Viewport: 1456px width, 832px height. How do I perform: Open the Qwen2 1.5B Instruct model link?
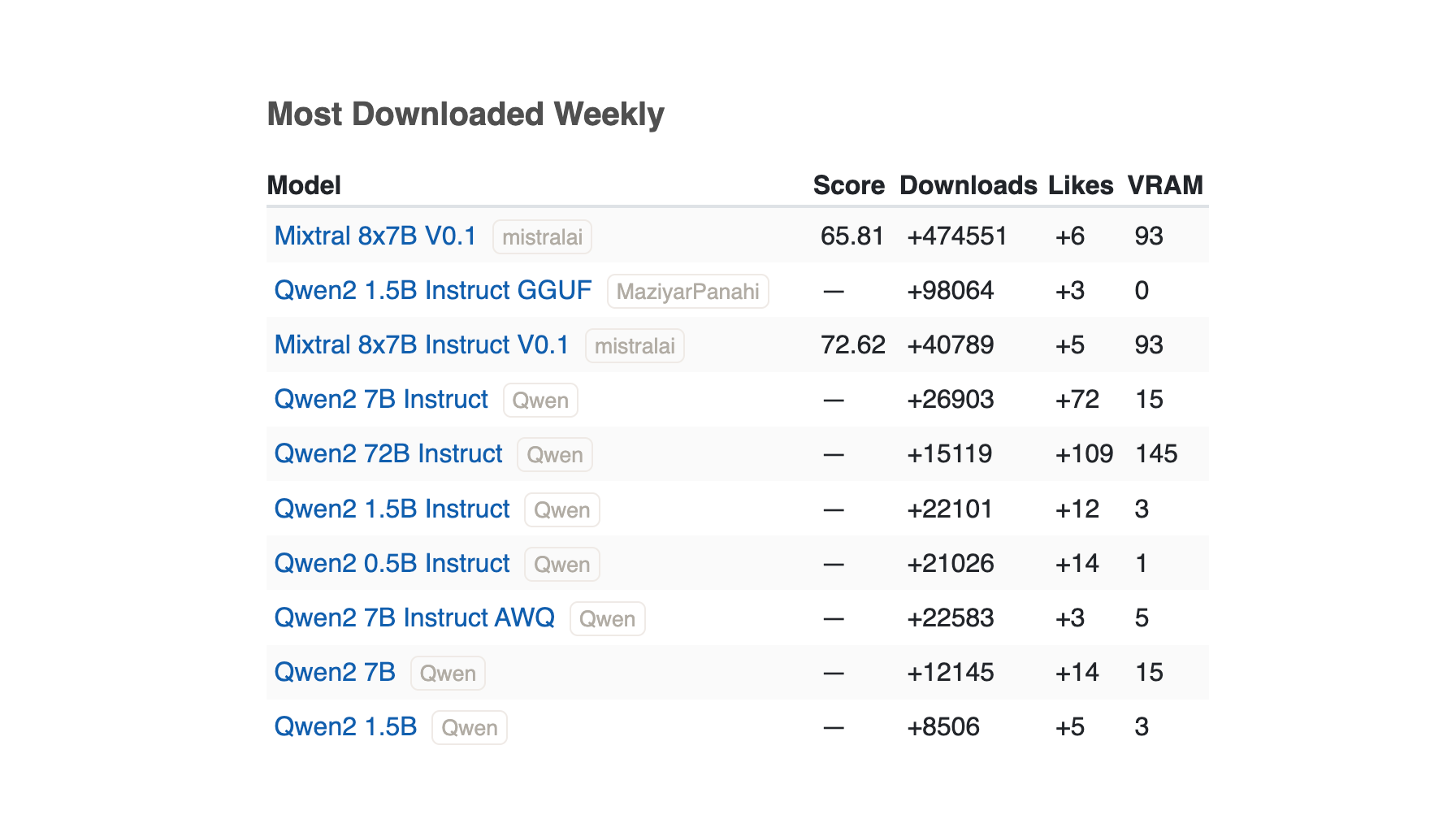tap(392, 509)
